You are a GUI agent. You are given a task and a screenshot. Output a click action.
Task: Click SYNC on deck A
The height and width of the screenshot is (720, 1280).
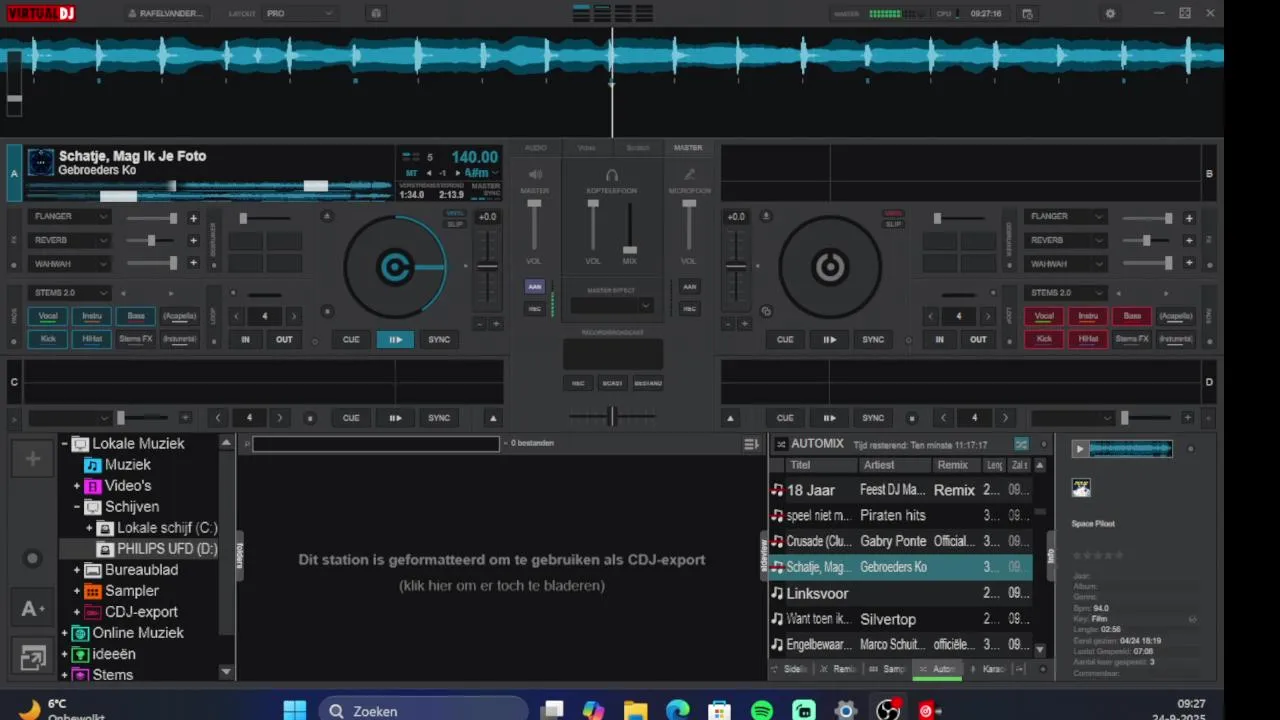pos(439,339)
